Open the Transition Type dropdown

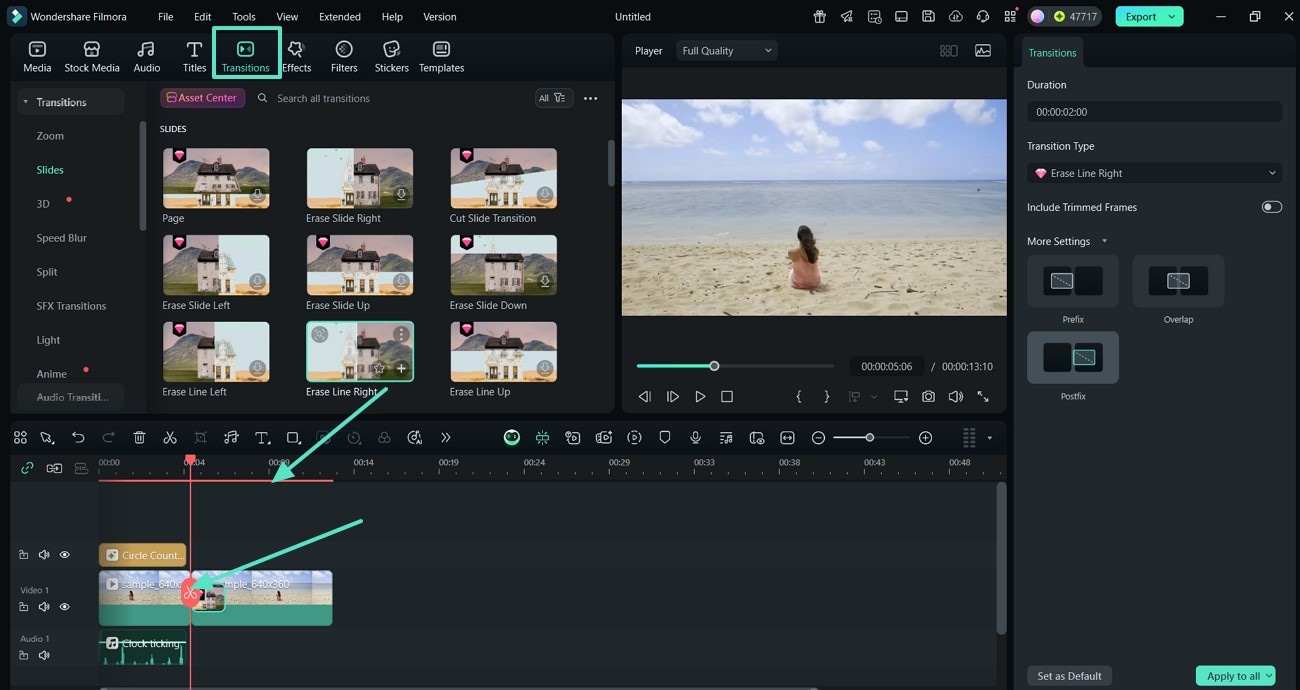(x=1154, y=173)
